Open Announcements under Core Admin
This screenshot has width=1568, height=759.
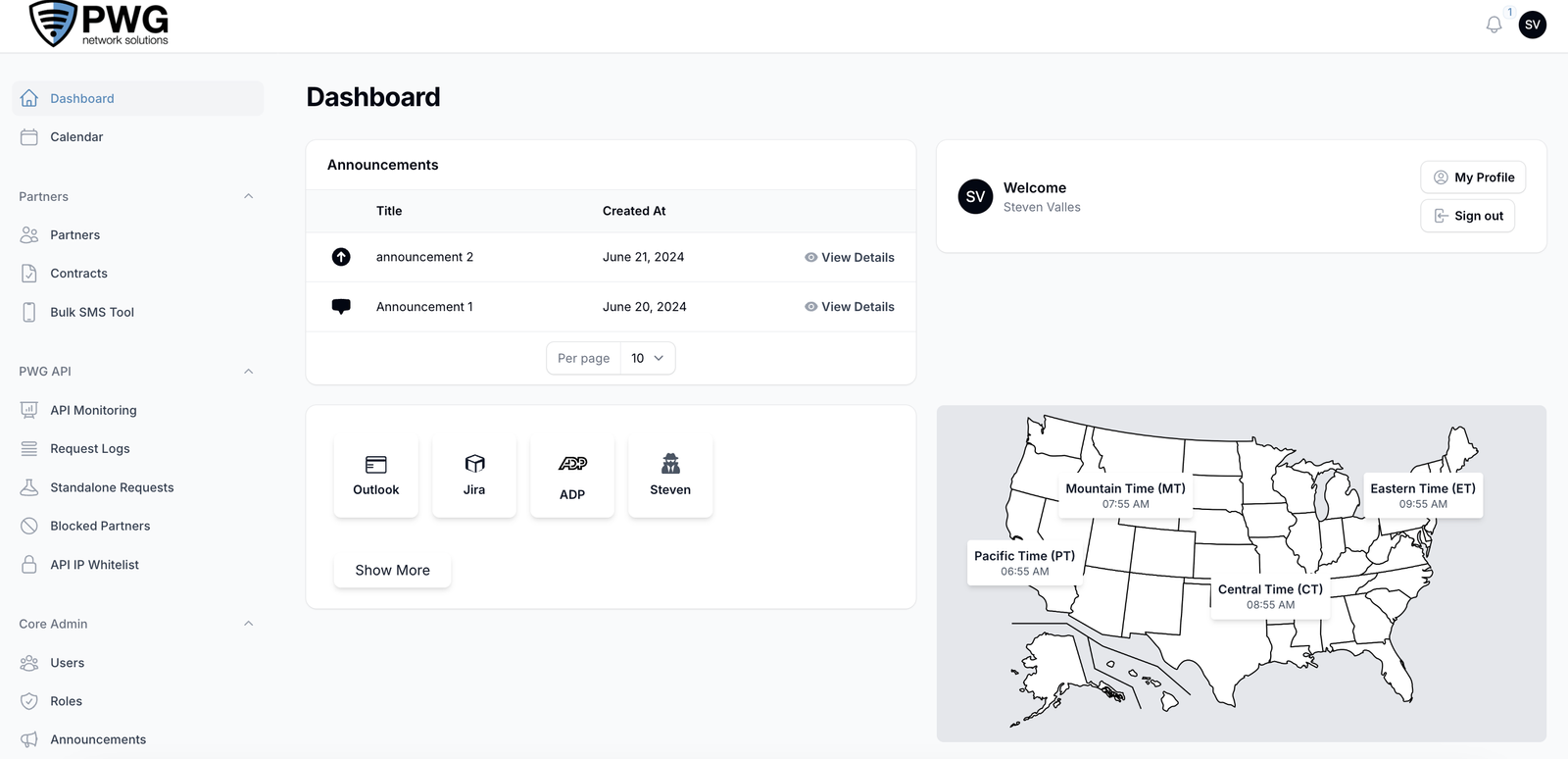[138, 739]
